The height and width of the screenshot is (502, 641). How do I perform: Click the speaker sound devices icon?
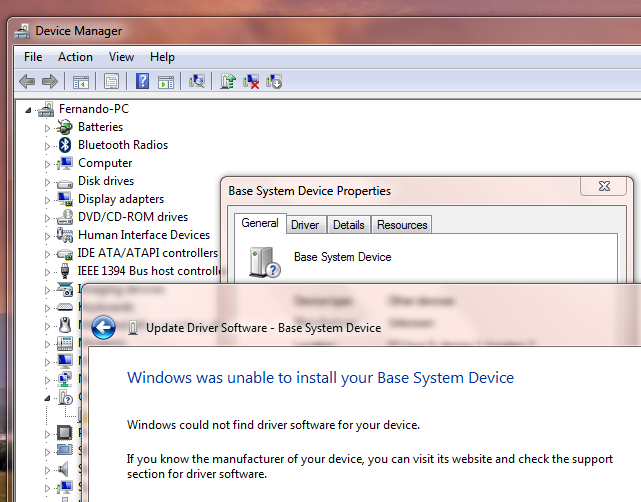63,469
